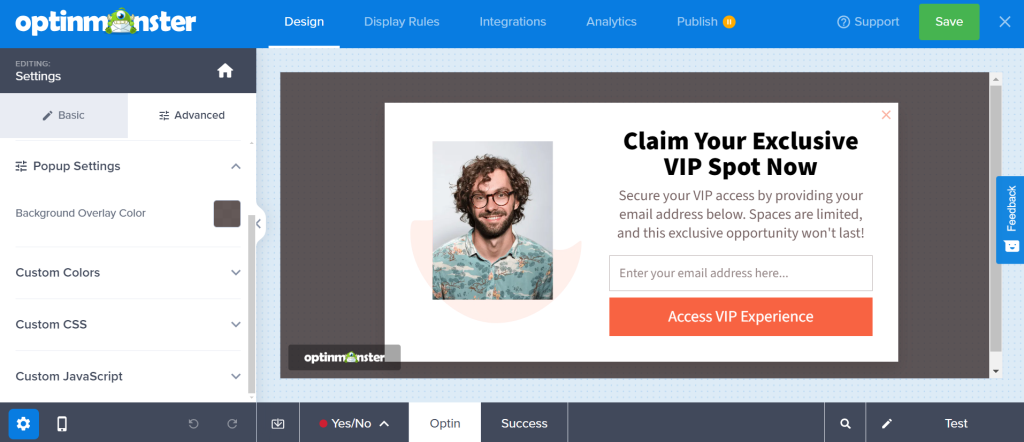Click the green Save button
The width and height of the screenshot is (1024, 442).
tap(949, 22)
